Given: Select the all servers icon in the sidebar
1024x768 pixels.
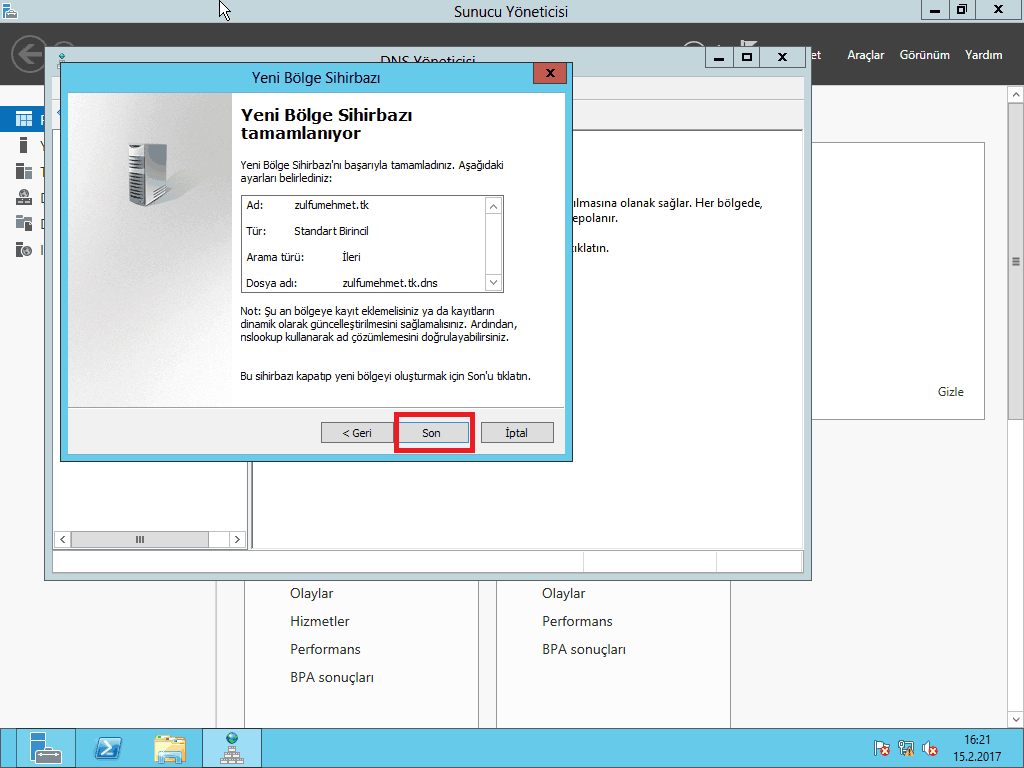Looking at the screenshot, I should (24, 171).
